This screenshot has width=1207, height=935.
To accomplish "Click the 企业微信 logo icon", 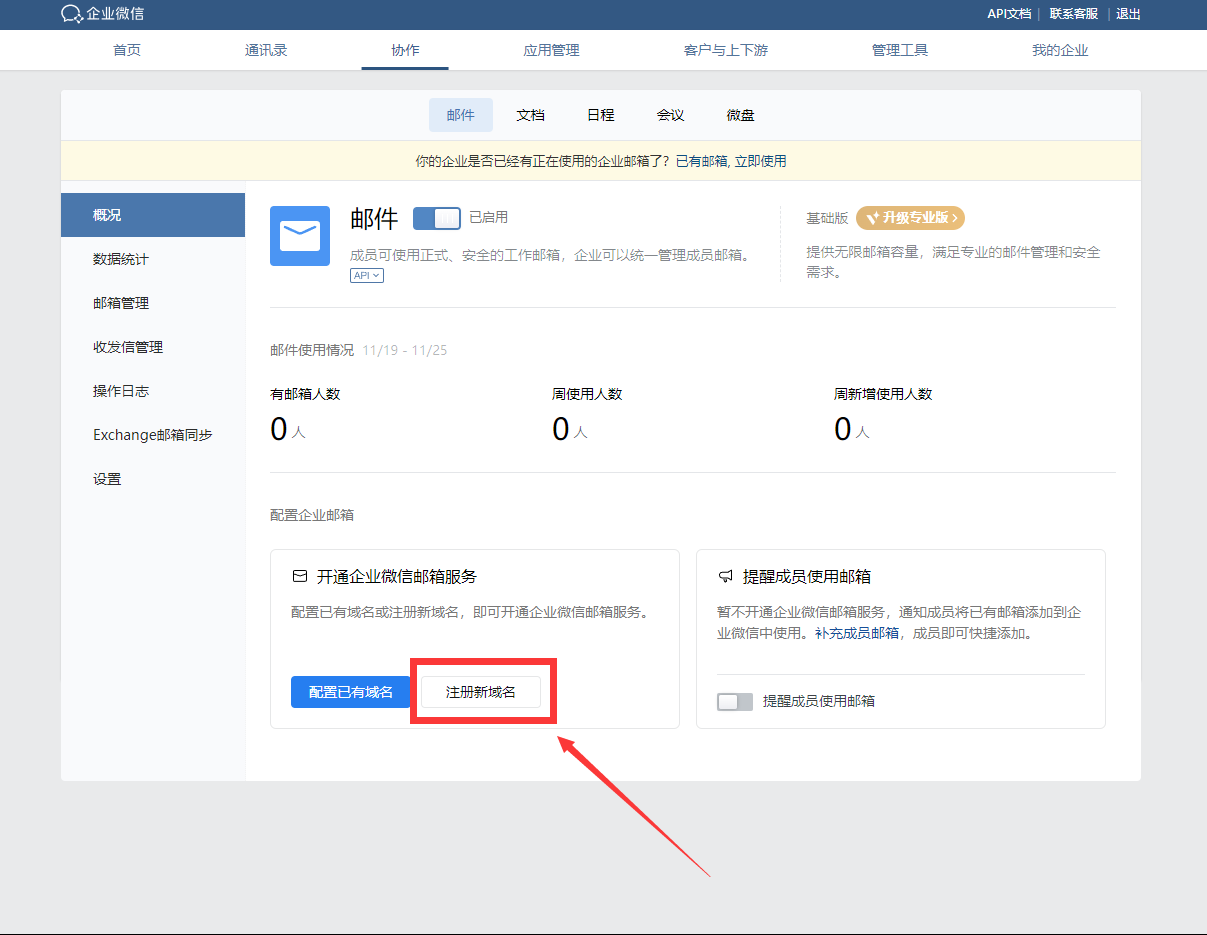I will click(x=71, y=14).
